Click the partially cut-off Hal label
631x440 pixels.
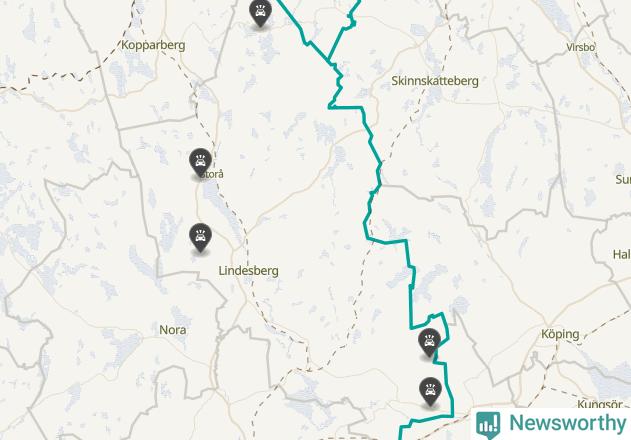(621, 254)
